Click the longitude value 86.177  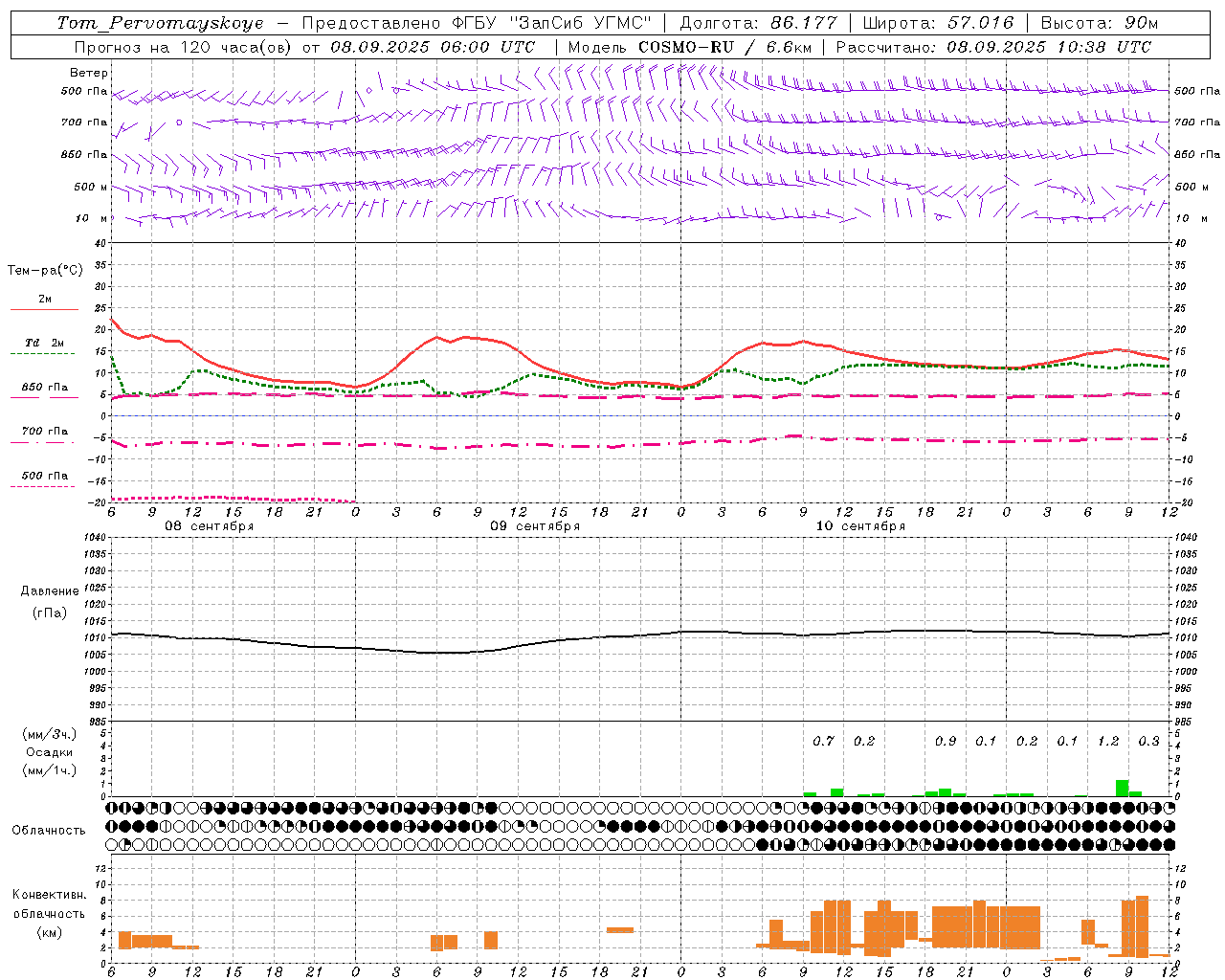[x=805, y=23]
